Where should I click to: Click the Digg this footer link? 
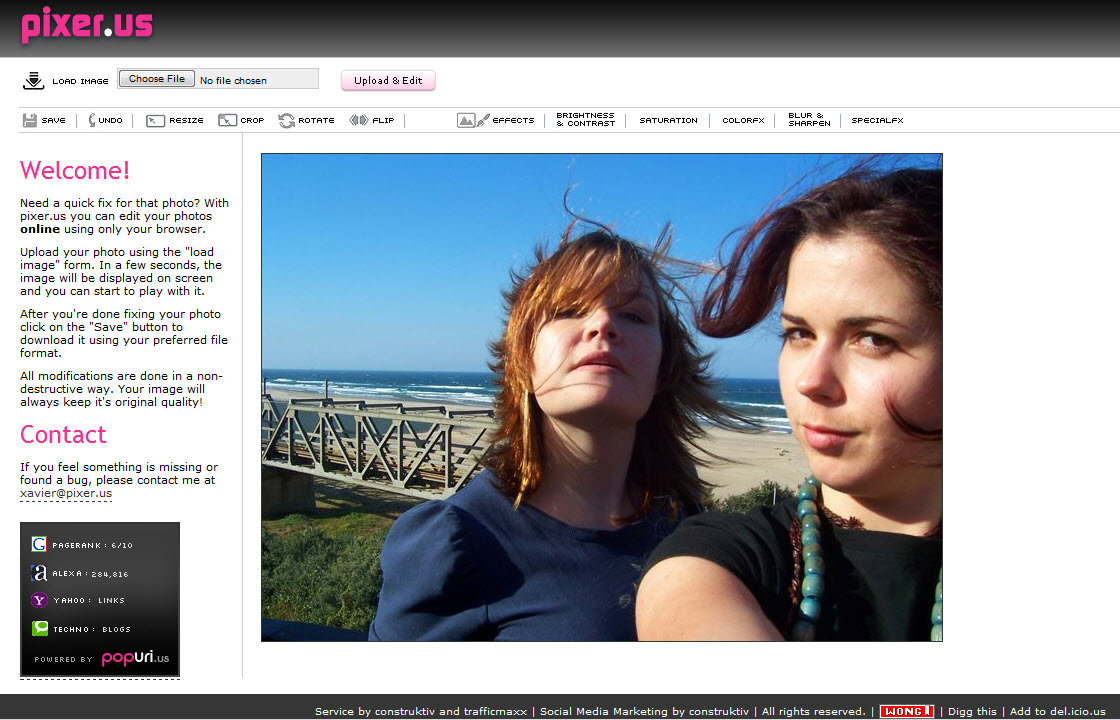click(972, 711)
